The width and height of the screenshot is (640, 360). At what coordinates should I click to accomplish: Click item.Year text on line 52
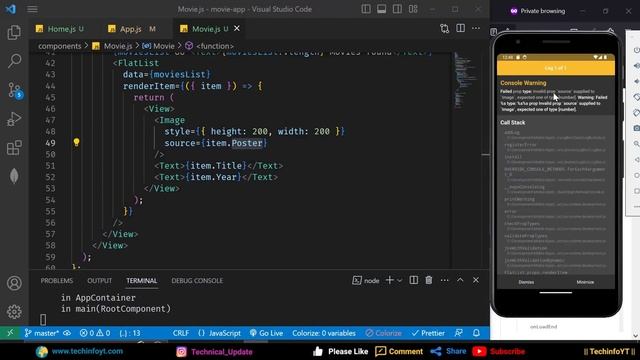pyautogui.click(x=213, y=177)
